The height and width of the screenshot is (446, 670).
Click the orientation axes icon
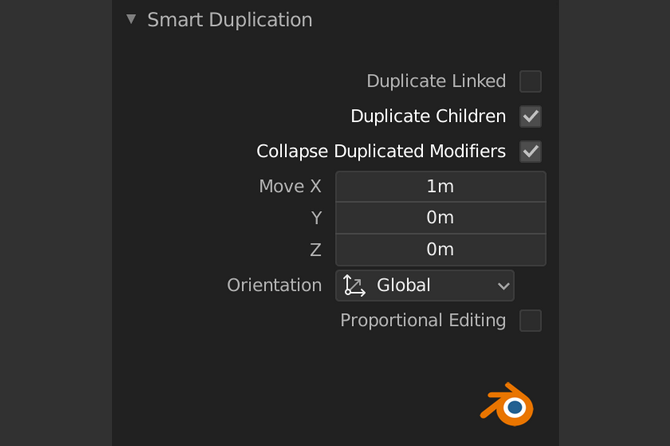354,285
